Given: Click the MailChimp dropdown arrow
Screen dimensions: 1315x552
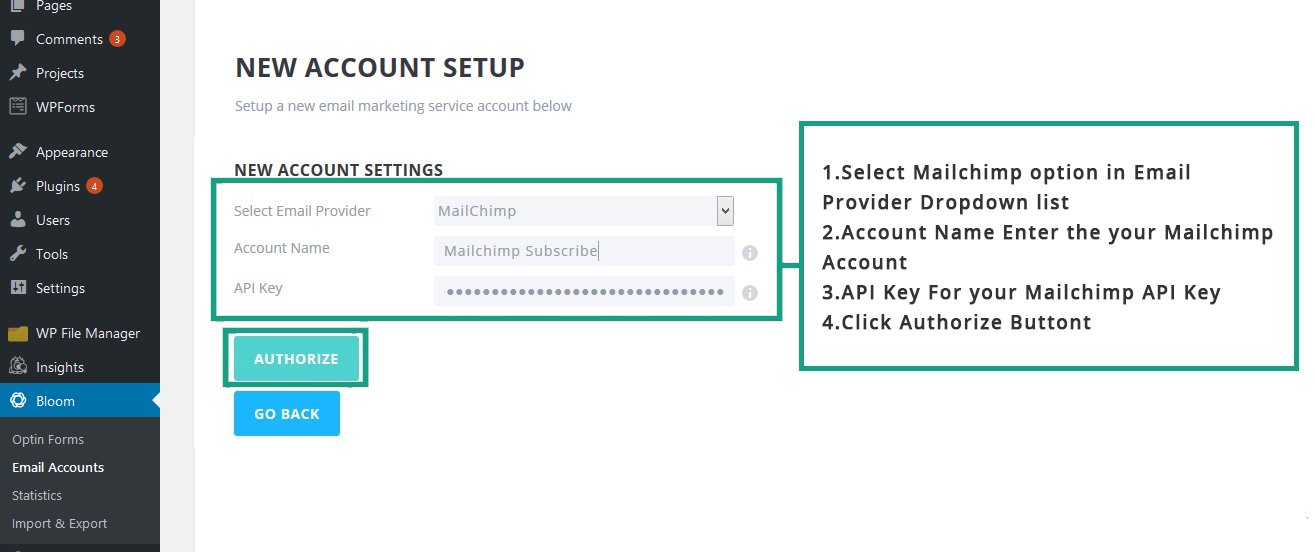Looking at the screenshot, I should pos(726,211).
